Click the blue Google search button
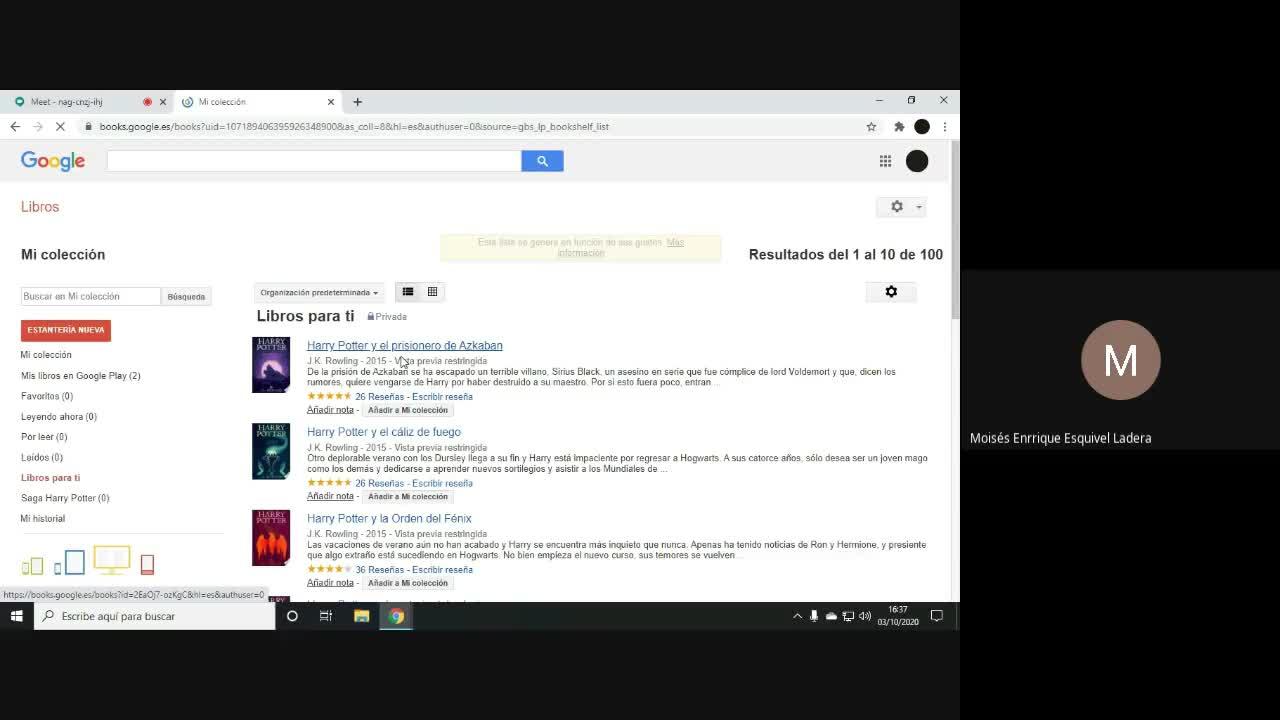This screenshot has width=1280, height=720. point(542,161)
